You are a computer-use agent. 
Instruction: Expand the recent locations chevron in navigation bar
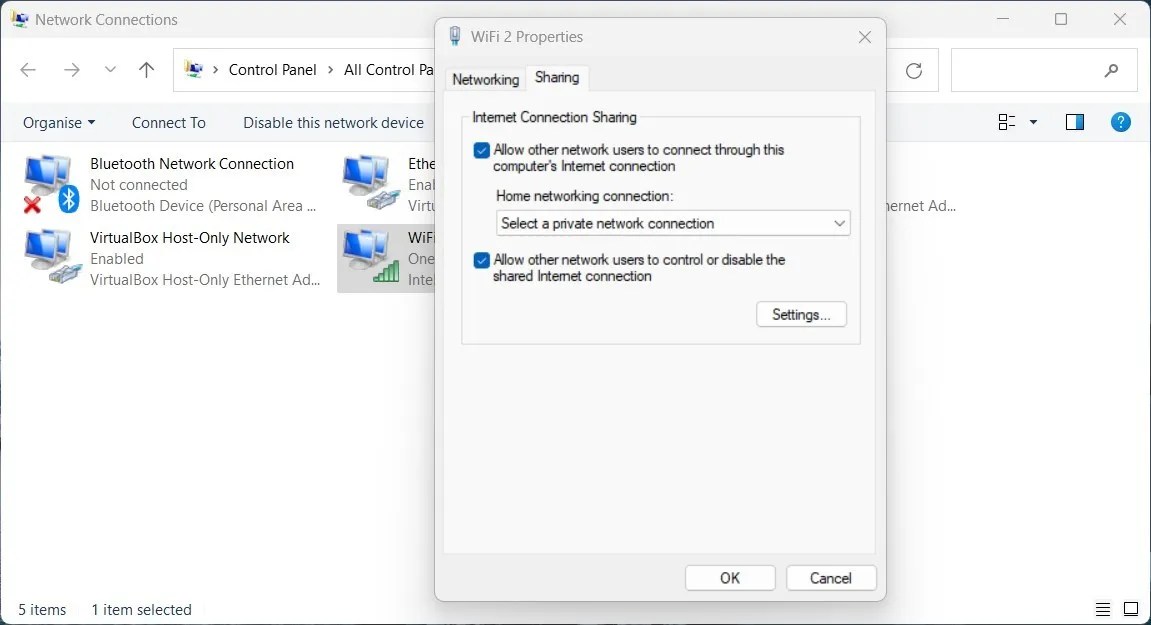110,70
